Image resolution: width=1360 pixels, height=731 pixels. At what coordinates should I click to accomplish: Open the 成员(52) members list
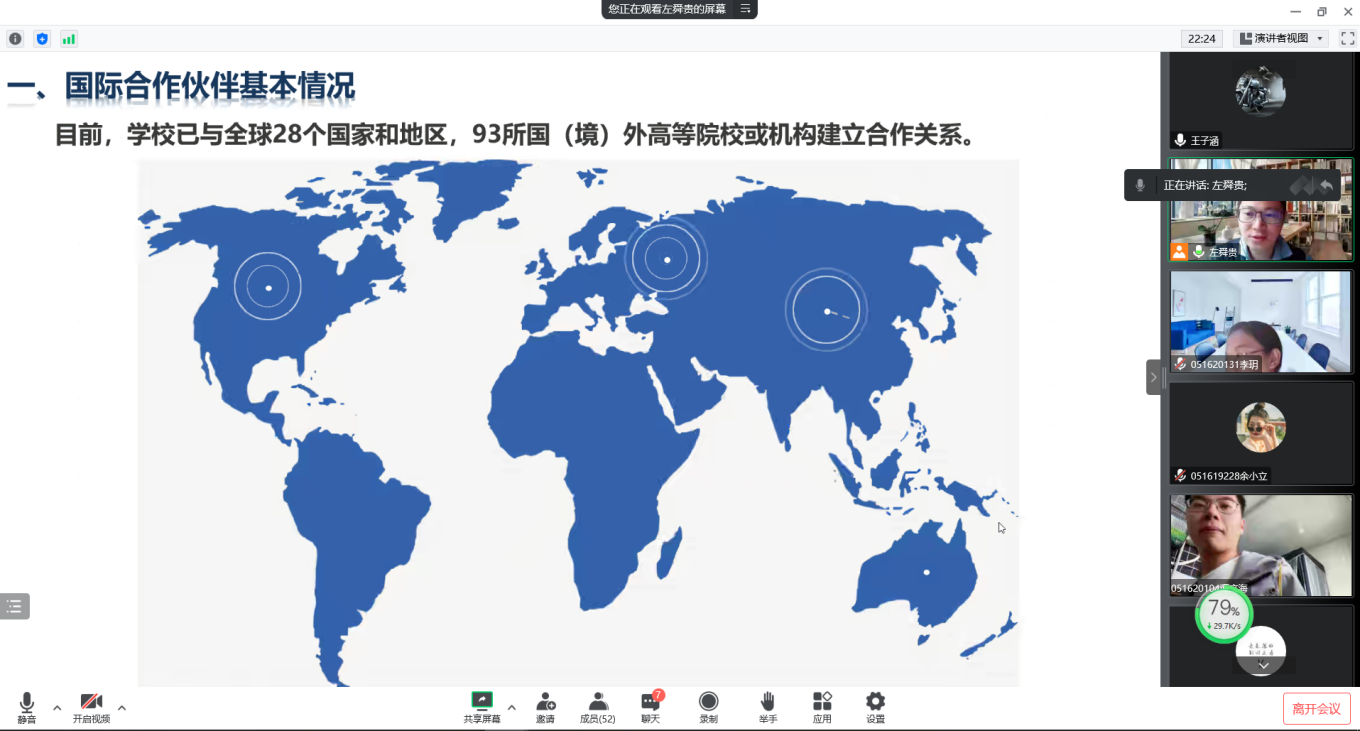[x=598, y=707]
